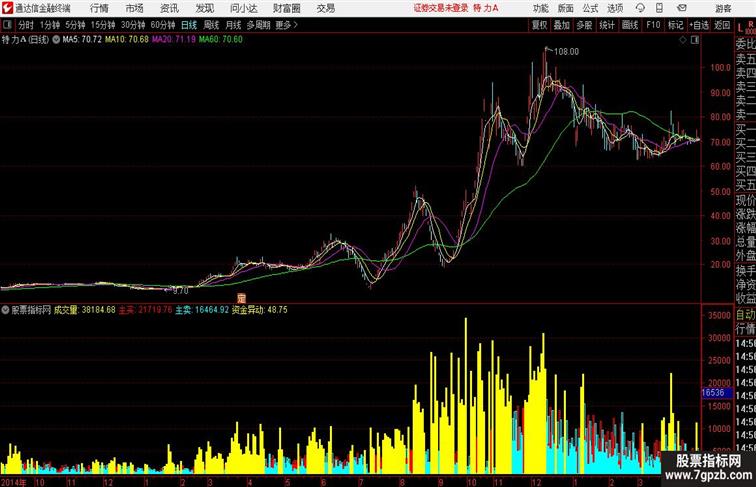
Task: Click the 2014年 date axis label
Action: 14,482
